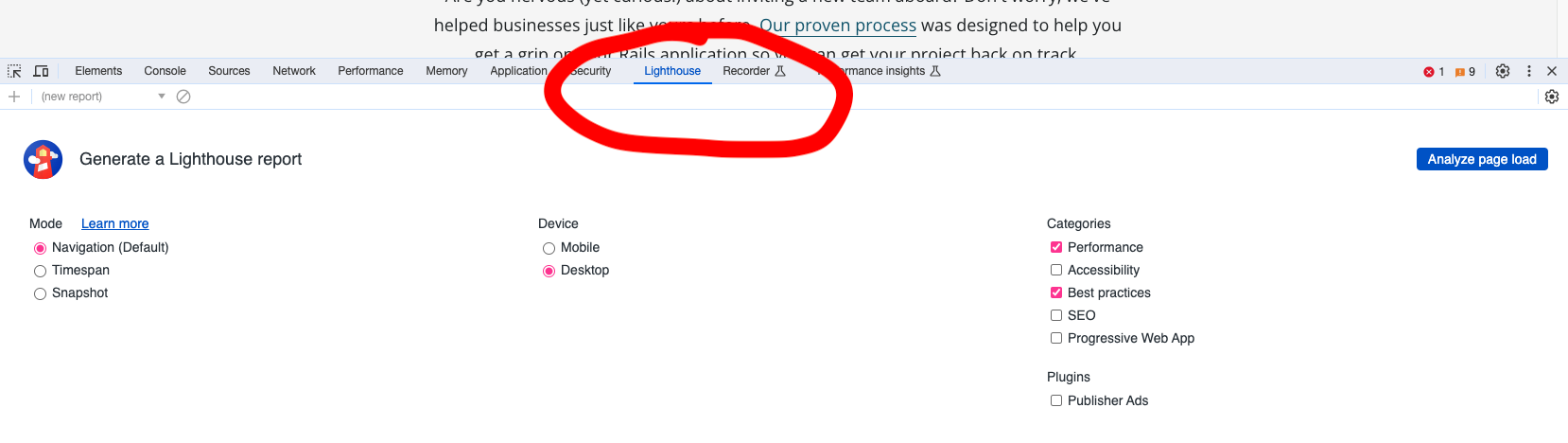Add a new Lighthouse report with plus icon
This screenshot has height=443, width=1568.
(14, 97)
